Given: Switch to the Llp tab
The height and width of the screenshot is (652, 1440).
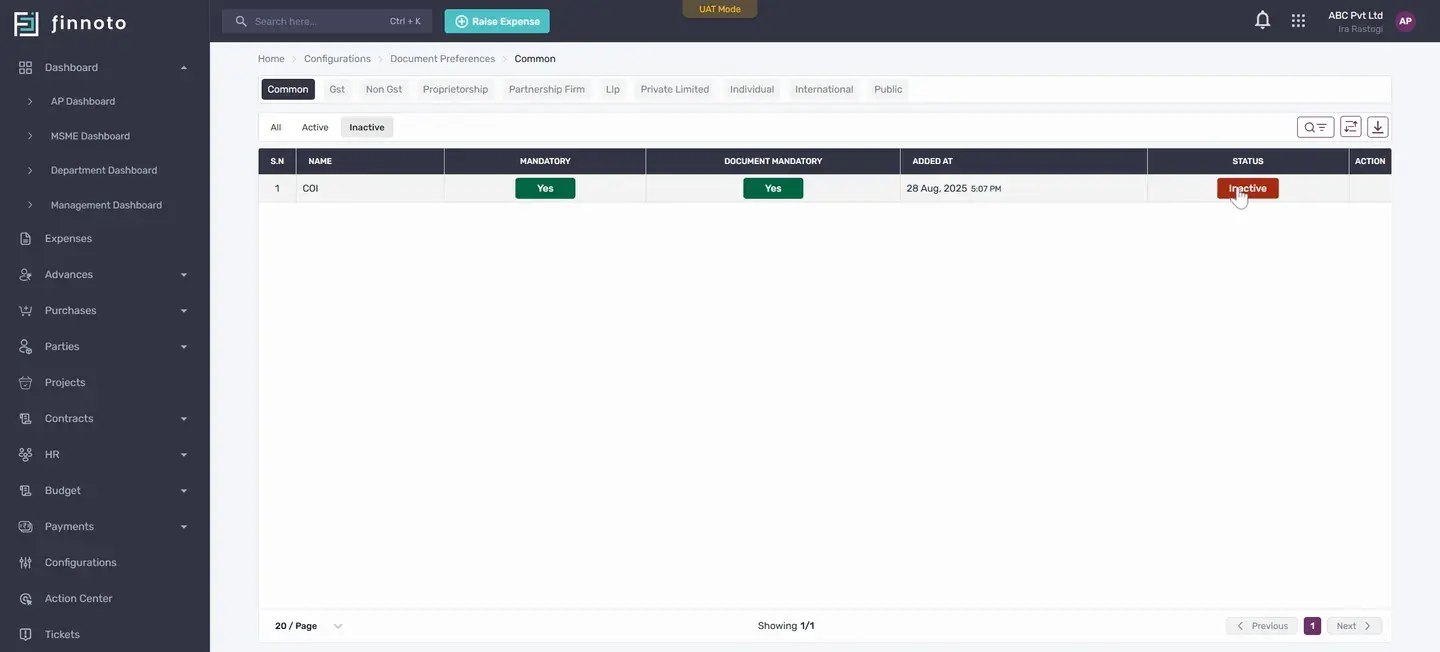Looking at the screenshot, I should click(x=613, y=89).
